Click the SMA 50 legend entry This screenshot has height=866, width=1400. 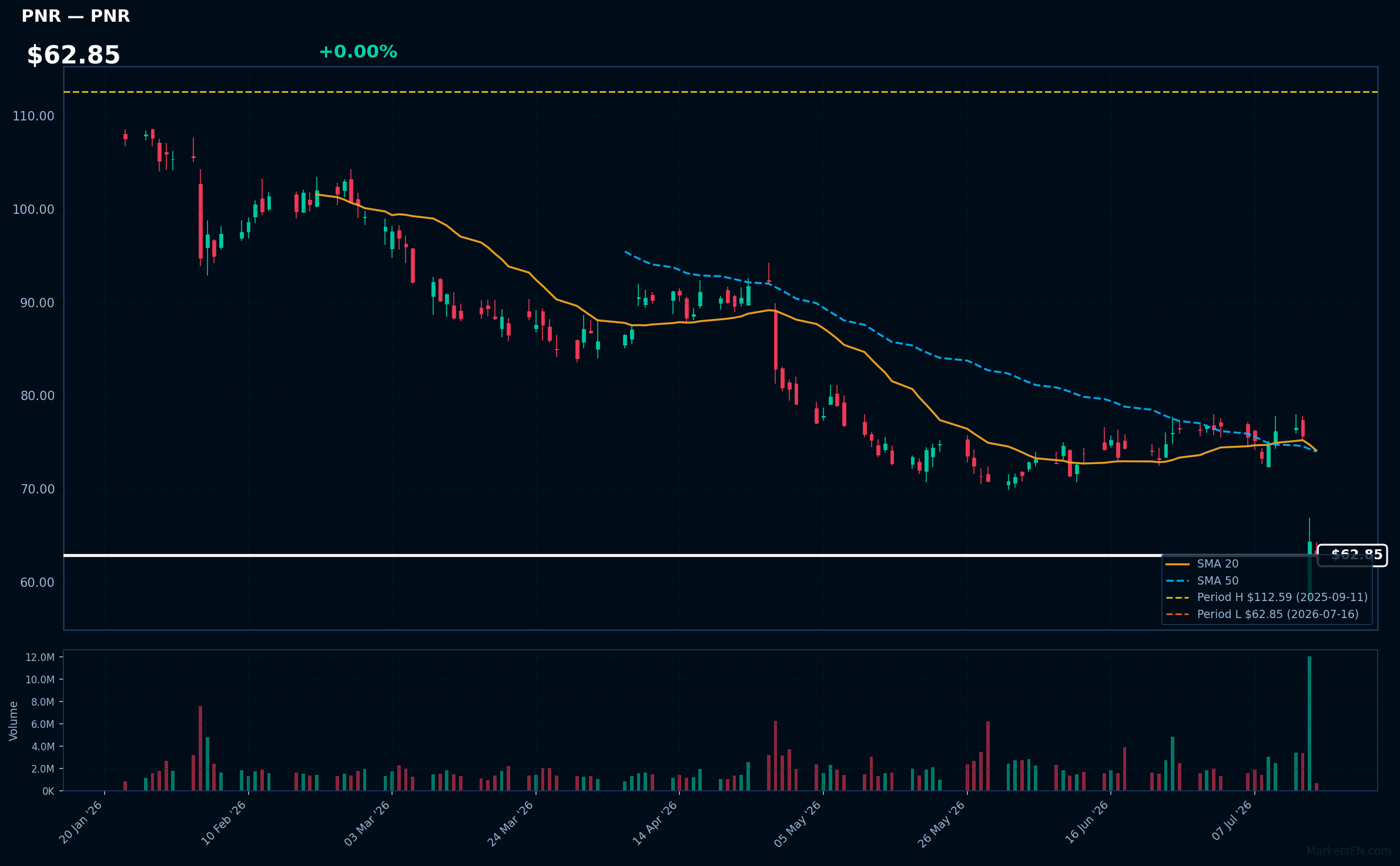point(1202,581)
